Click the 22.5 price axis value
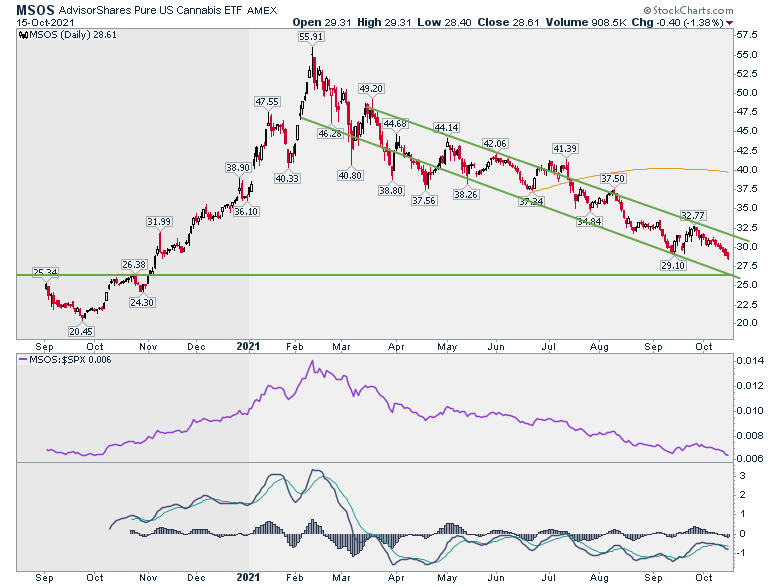 click(747, 304)
